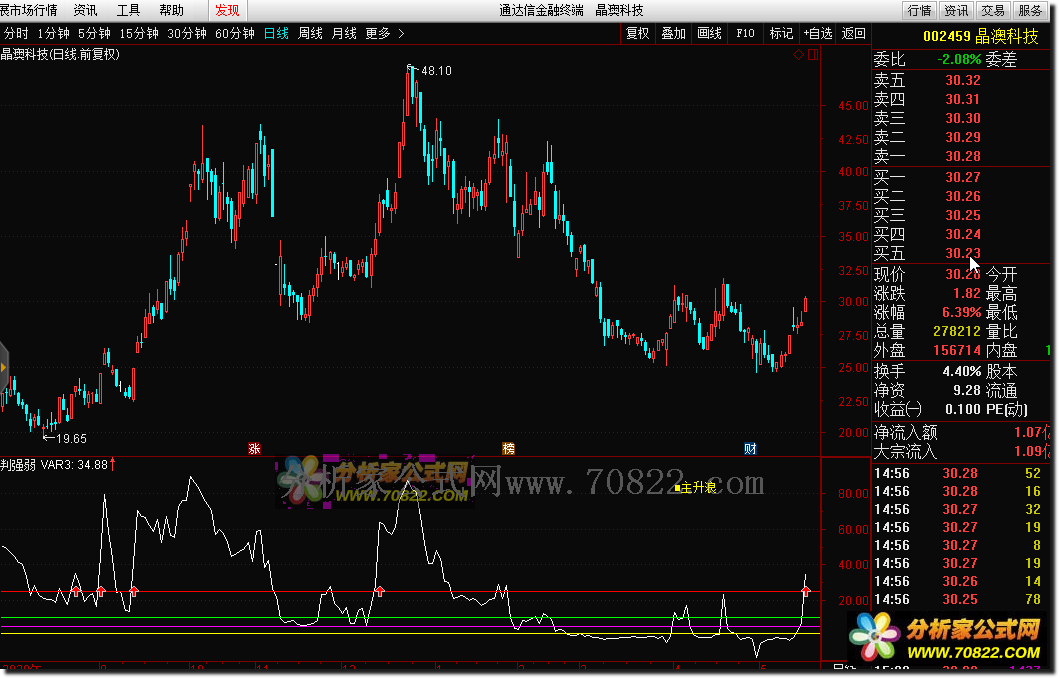Click the 叠加 toolbar button
The height and width of the screenshot is (678, 1060).
click(x=673, y=33)
